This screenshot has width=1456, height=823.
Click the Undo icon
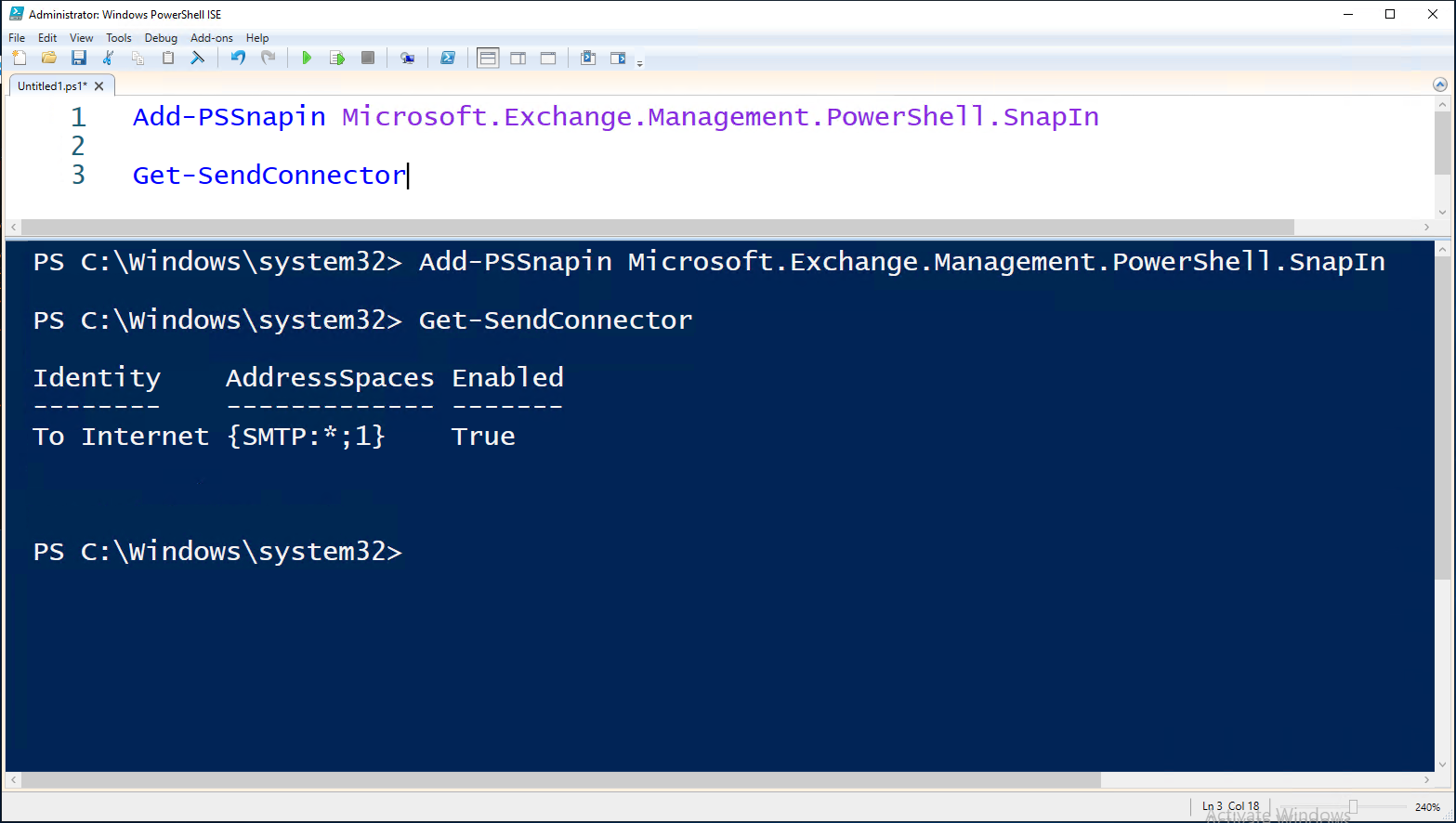[238, 57]
